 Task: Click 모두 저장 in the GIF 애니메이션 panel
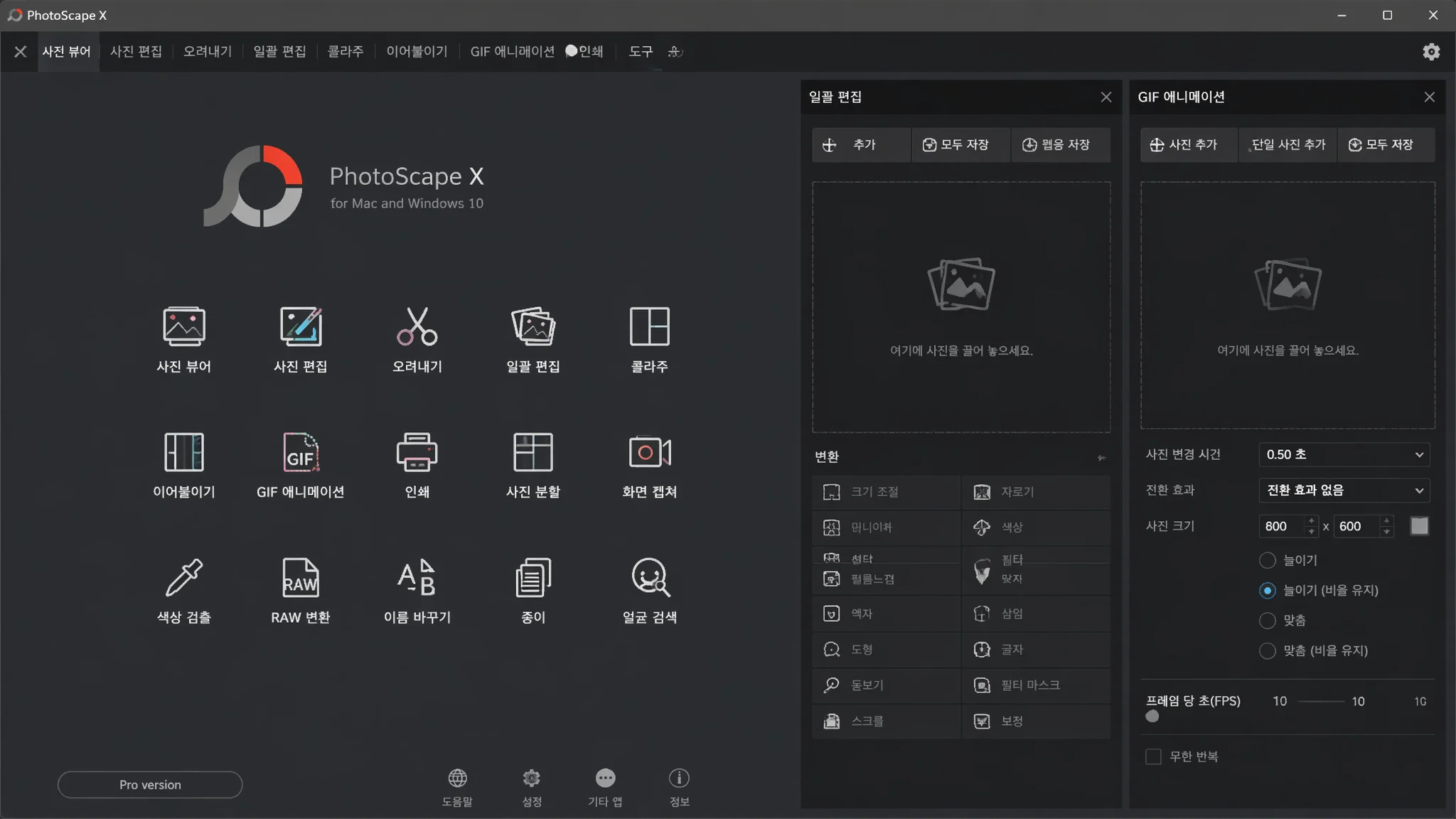tap(1386, 145)
